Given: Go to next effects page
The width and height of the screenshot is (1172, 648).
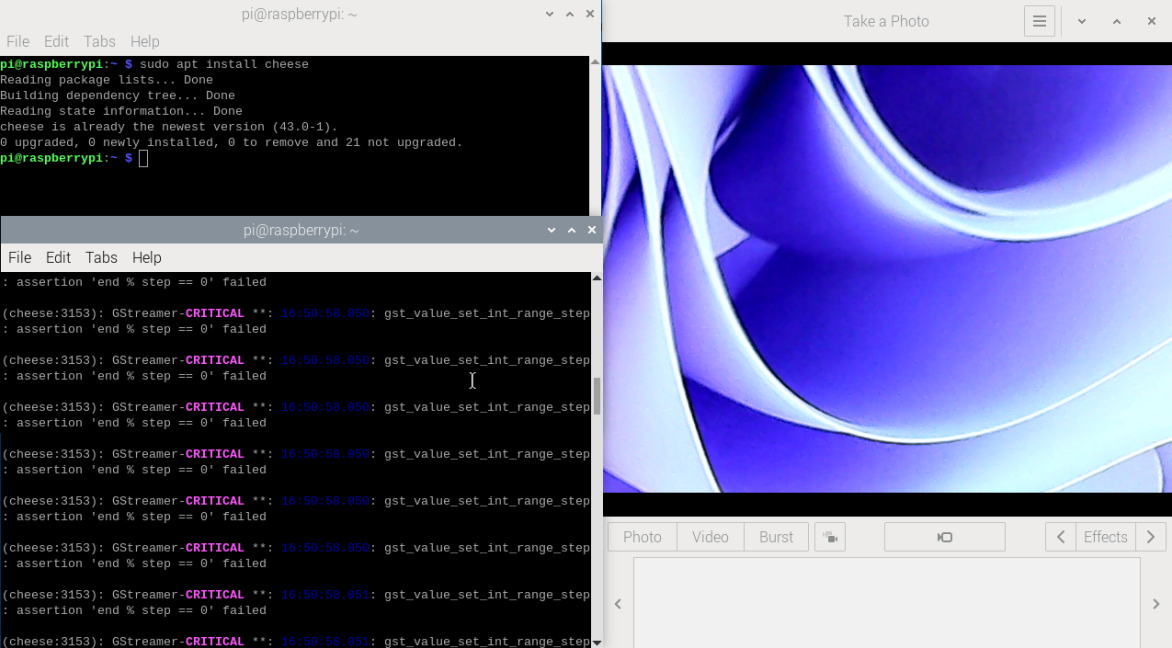Looking at the screenshot, I should pos(1150,537).
